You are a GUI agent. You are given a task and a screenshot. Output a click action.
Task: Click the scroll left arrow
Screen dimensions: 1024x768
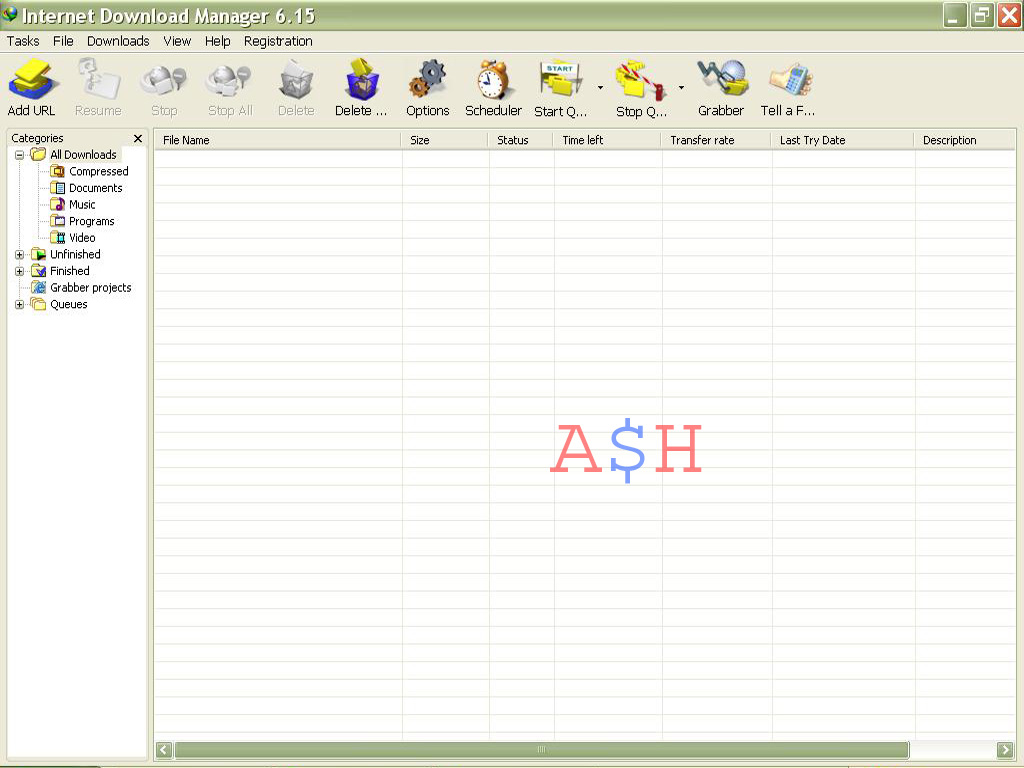tap(164, 750)
